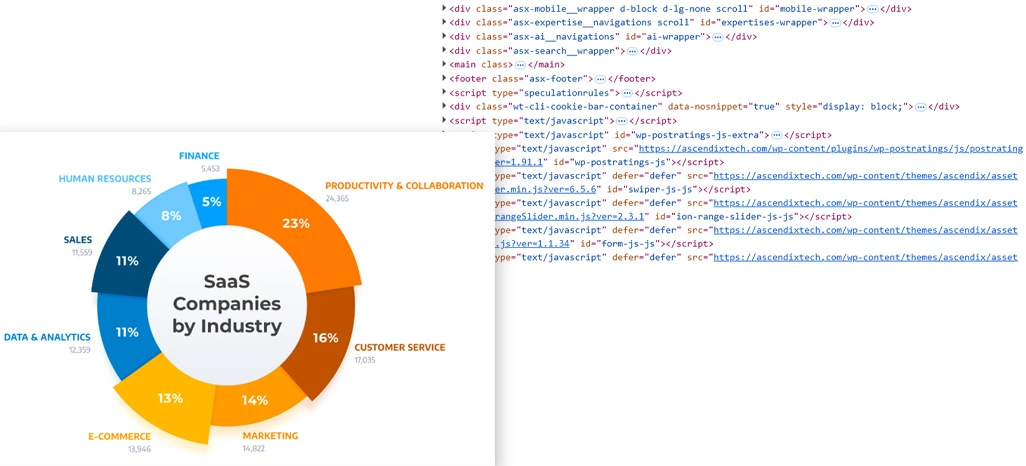
Task: Click the 5,453 count value
Action: click(x=209, y=168)
